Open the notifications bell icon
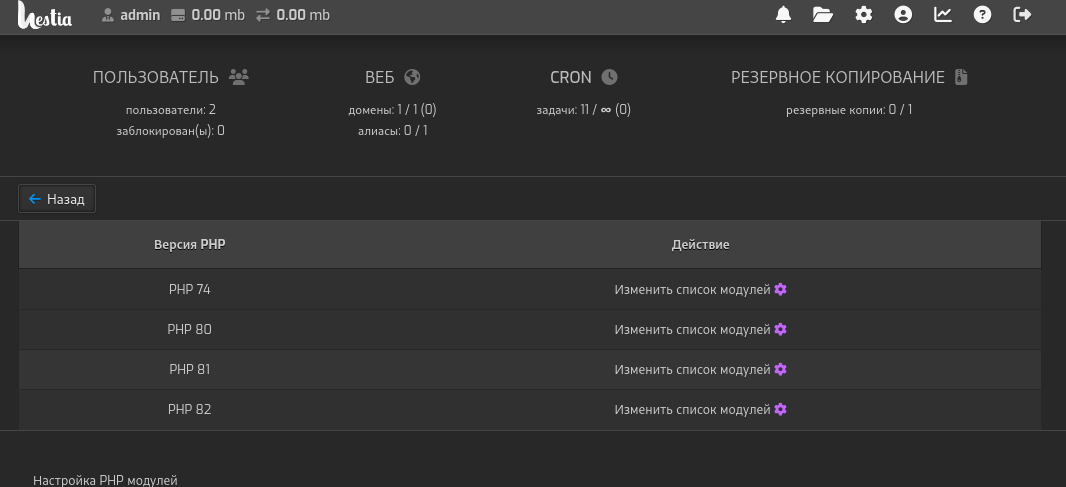This screenshot has height=487, width=1066. coord(783,15)
